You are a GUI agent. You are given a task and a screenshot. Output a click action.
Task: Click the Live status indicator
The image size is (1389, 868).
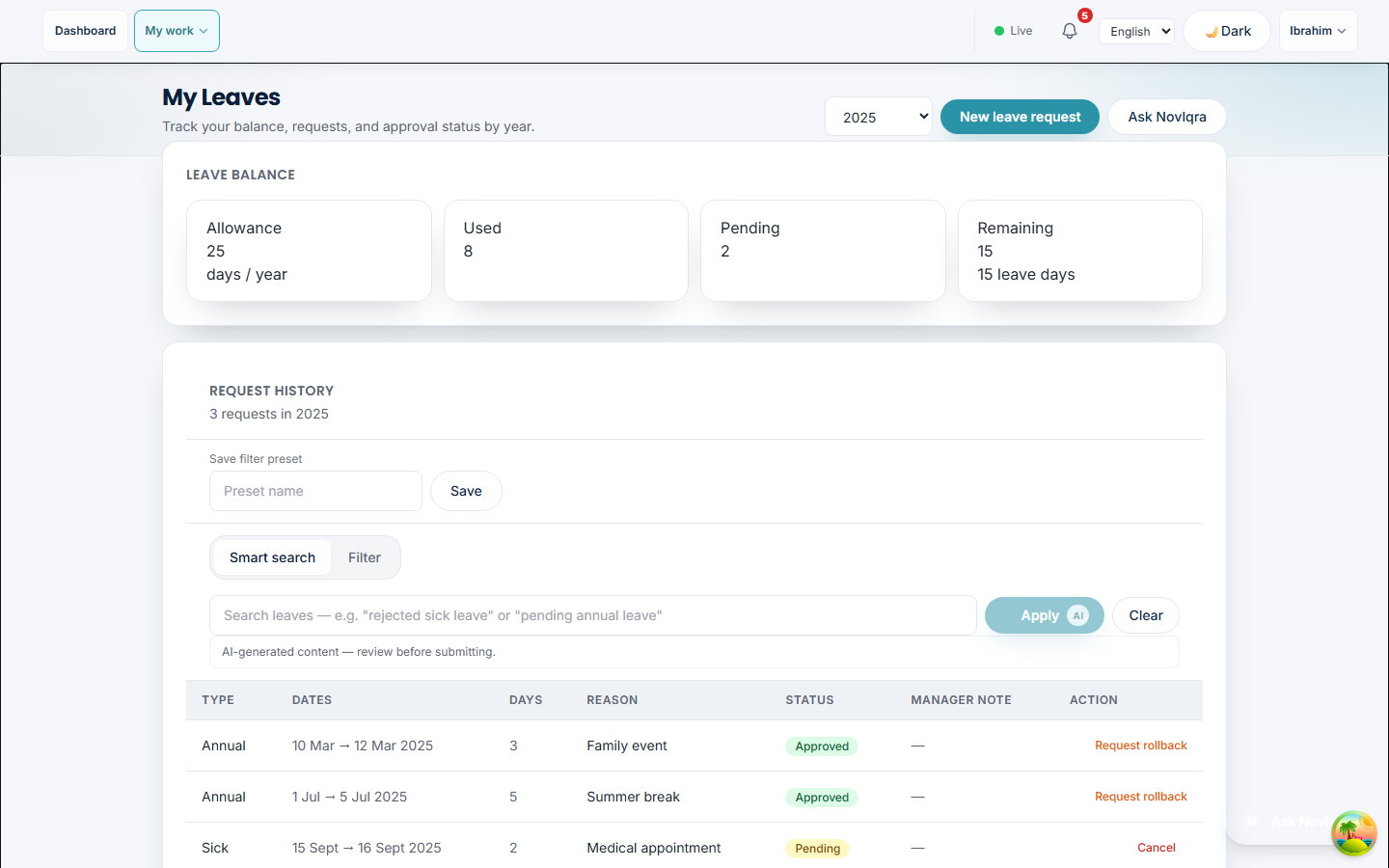coord(1013,31)
